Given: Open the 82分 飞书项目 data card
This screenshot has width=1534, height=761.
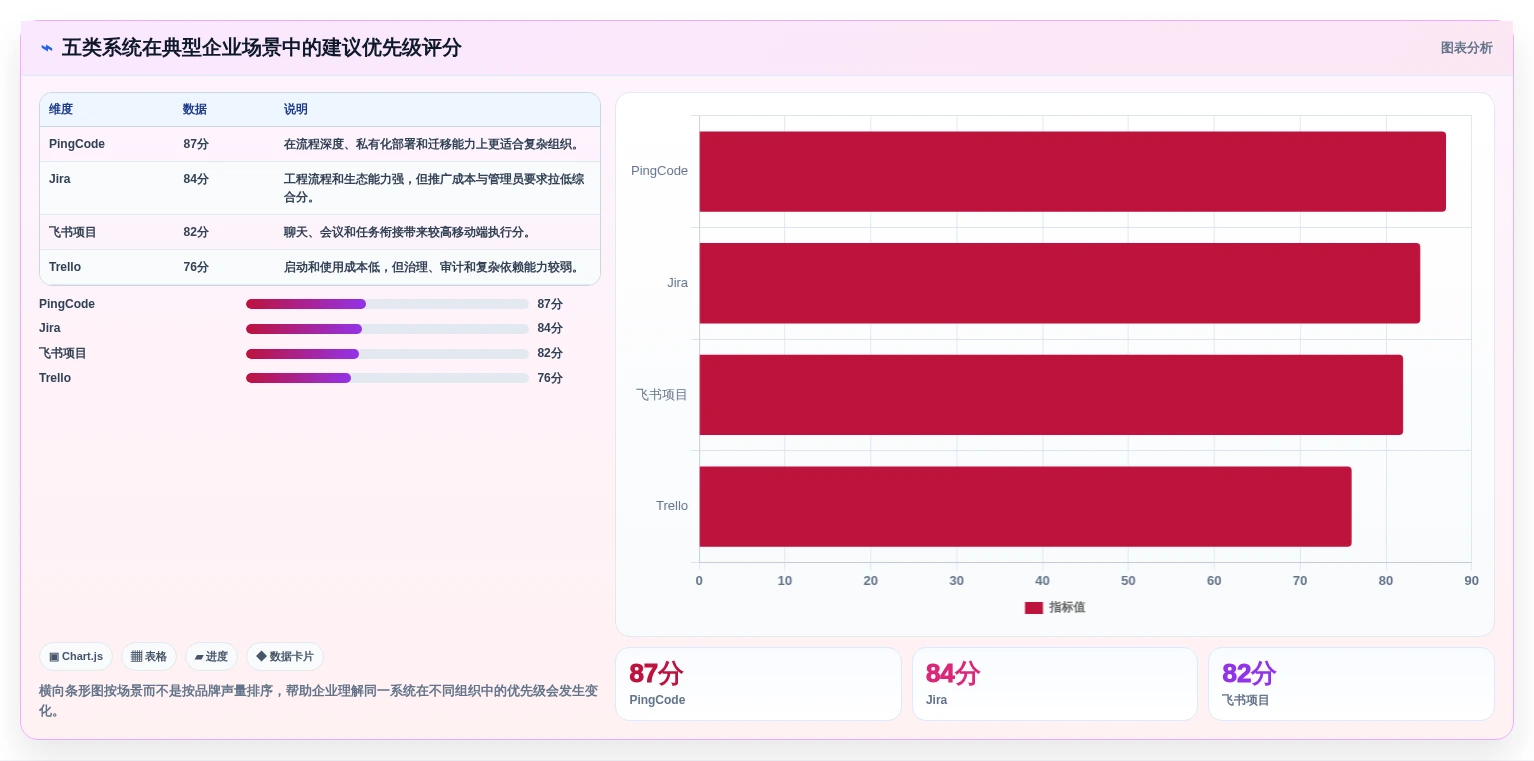Looking at the screenshot, I should (1351, 684).
